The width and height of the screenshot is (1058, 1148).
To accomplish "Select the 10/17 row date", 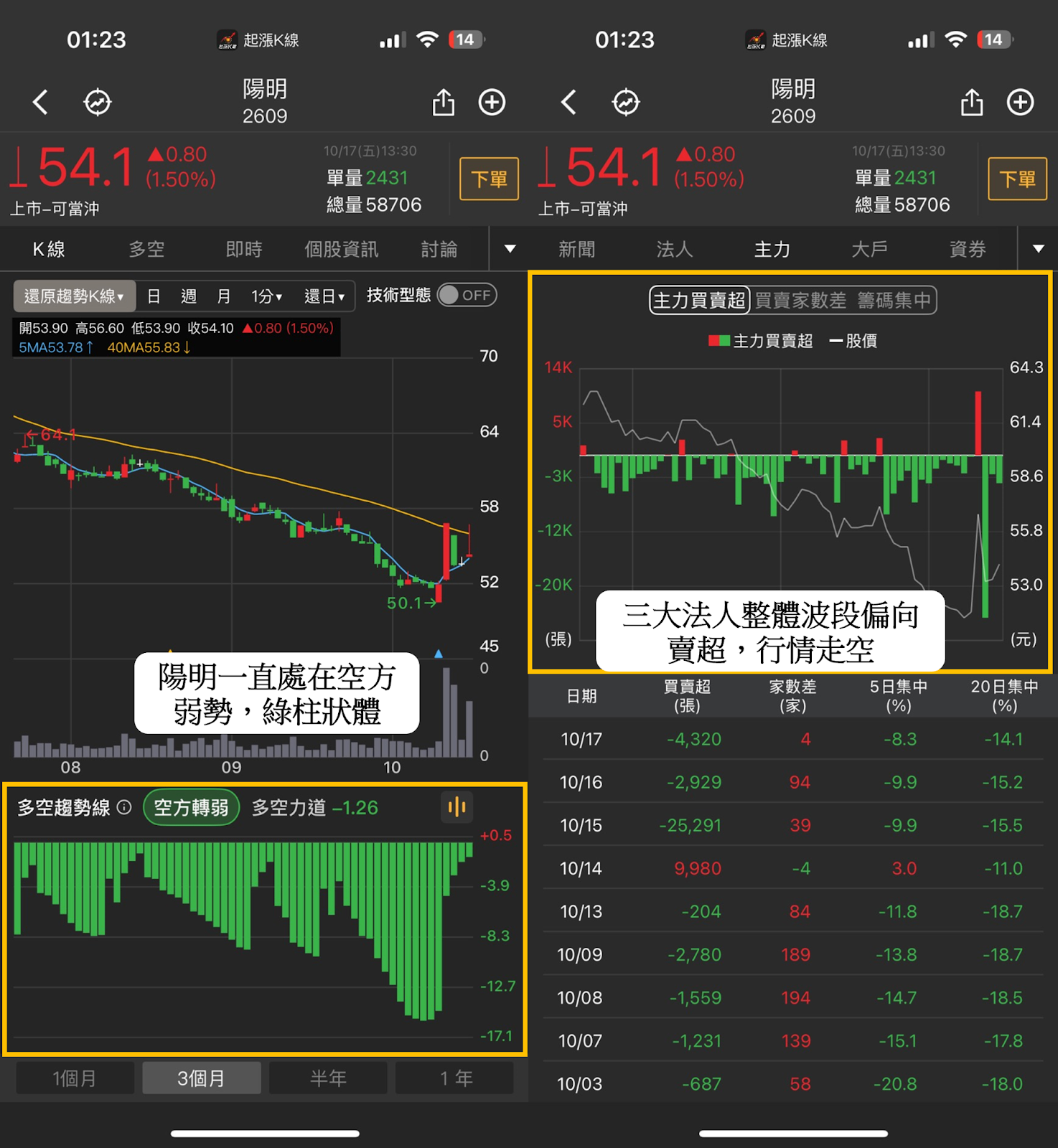I will (x=581, y=739).
